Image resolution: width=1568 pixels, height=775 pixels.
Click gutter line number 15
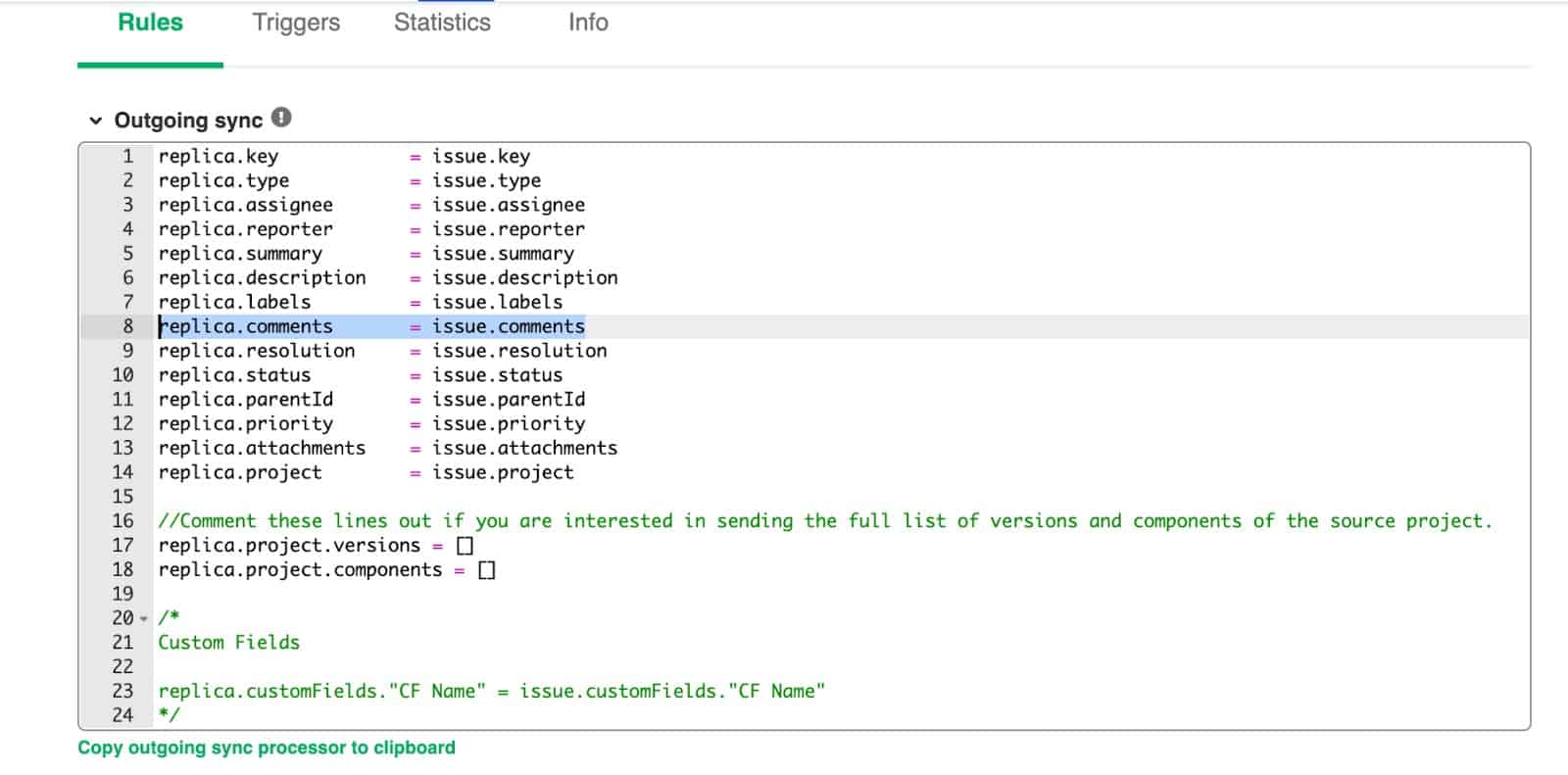coord(122,497)
